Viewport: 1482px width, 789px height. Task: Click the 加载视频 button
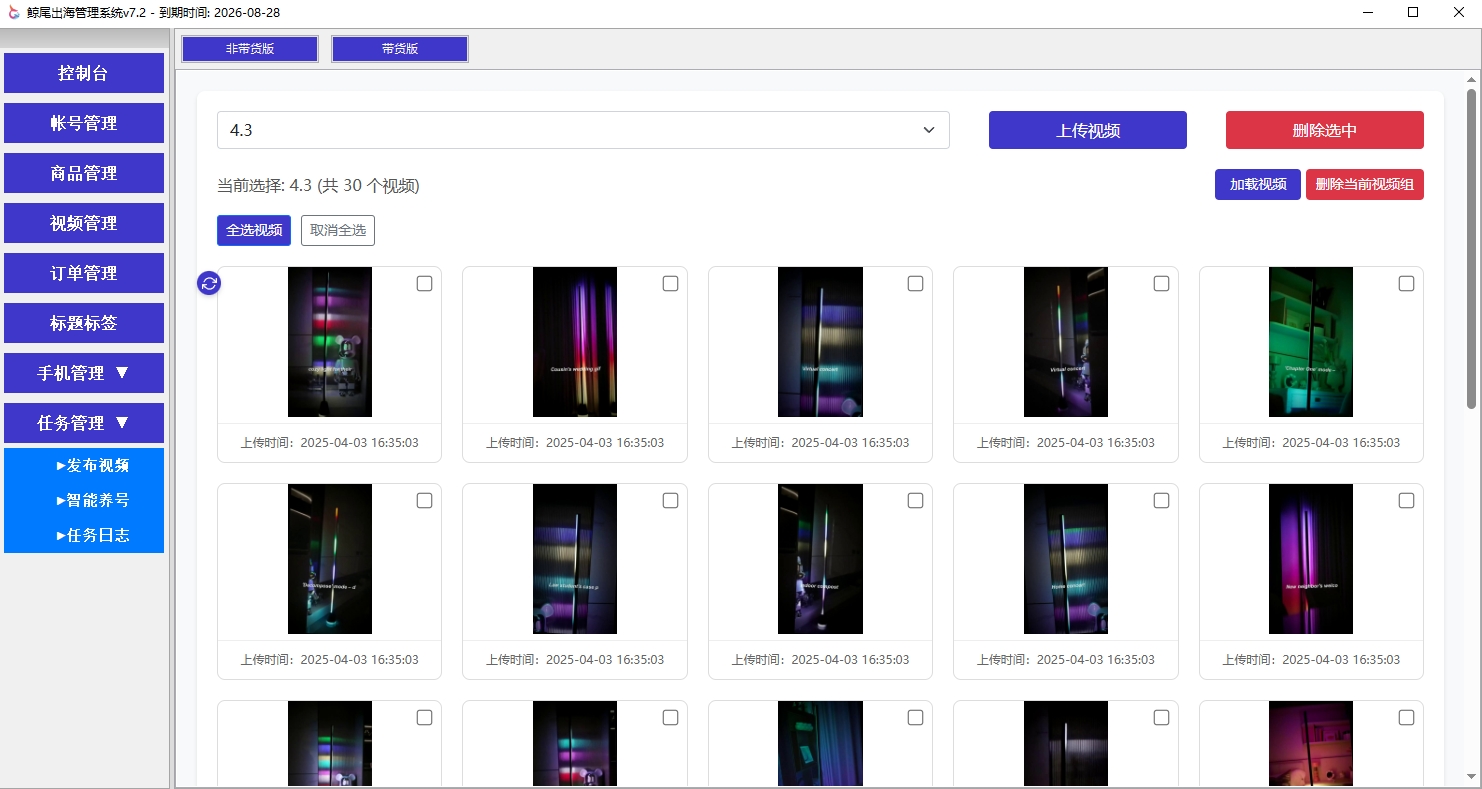tap(1257, 185)
